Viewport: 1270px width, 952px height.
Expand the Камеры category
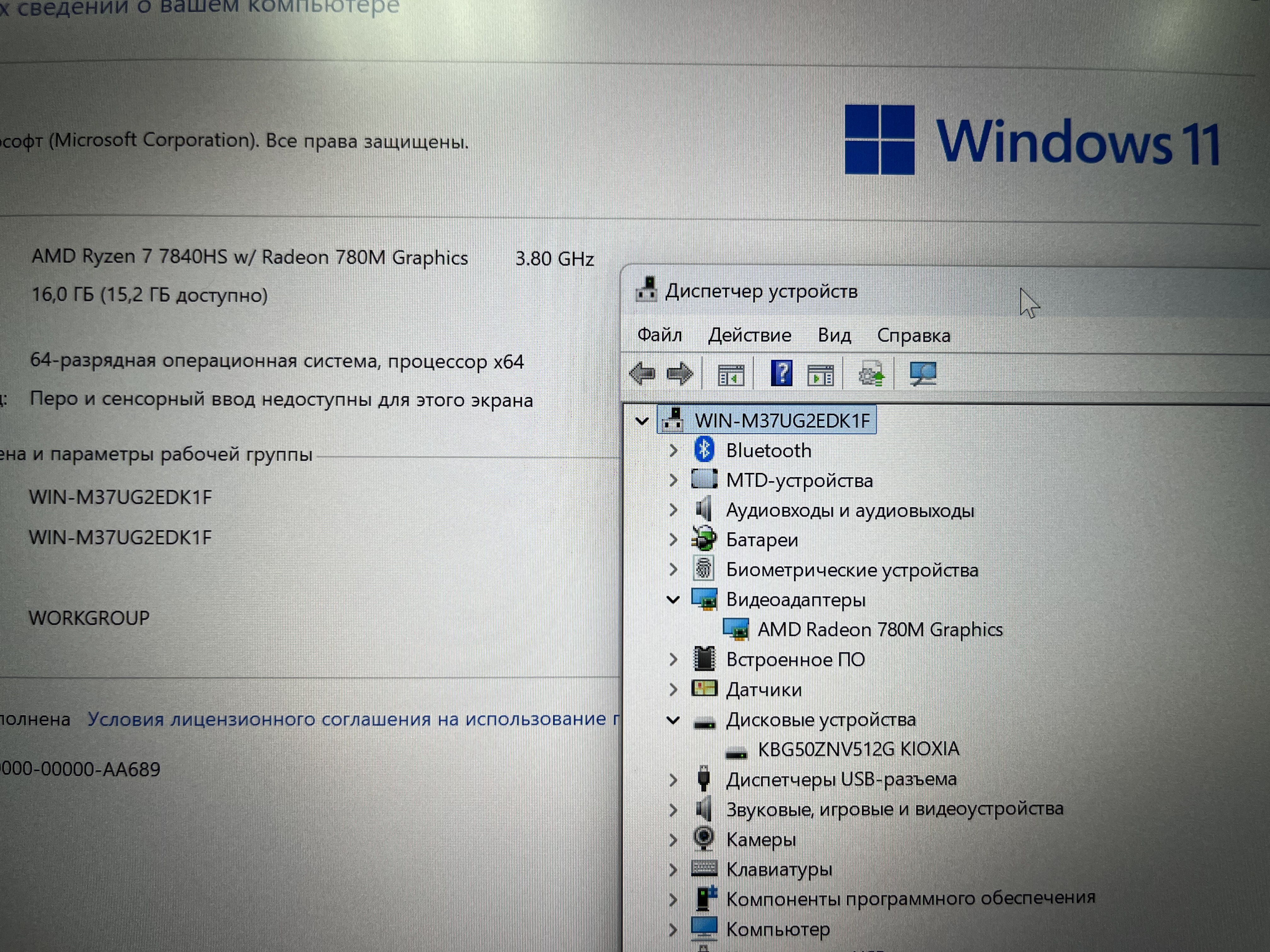(673, 840)
